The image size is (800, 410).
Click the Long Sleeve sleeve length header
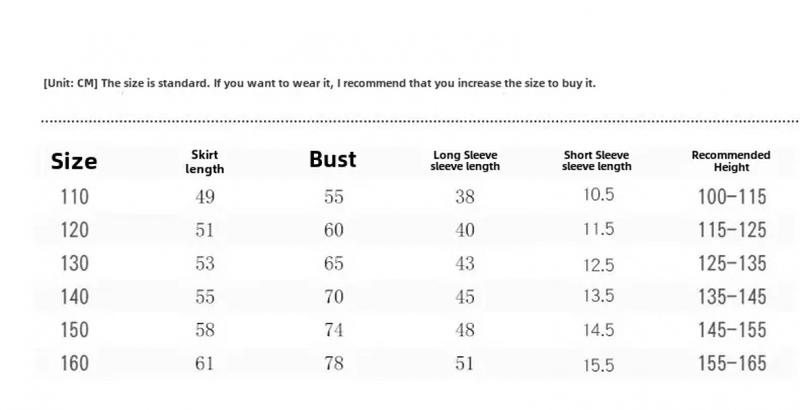(465, 161)
